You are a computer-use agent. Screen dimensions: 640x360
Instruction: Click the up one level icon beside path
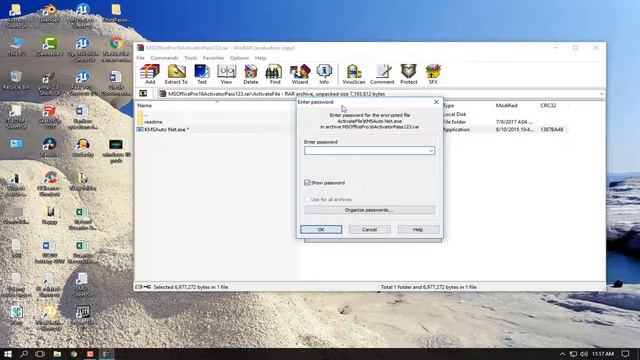tap(143, 93)
